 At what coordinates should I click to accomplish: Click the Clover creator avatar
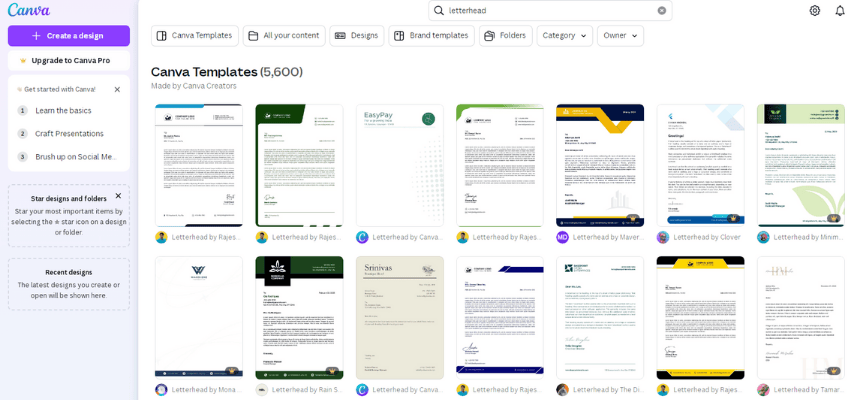coord(663,237)
